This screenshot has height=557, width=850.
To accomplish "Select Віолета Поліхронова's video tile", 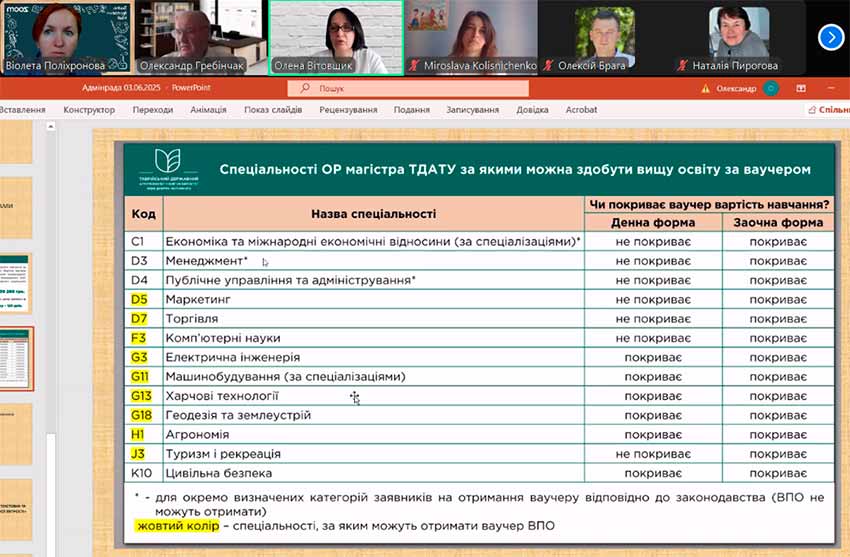I will pos(66,37).
